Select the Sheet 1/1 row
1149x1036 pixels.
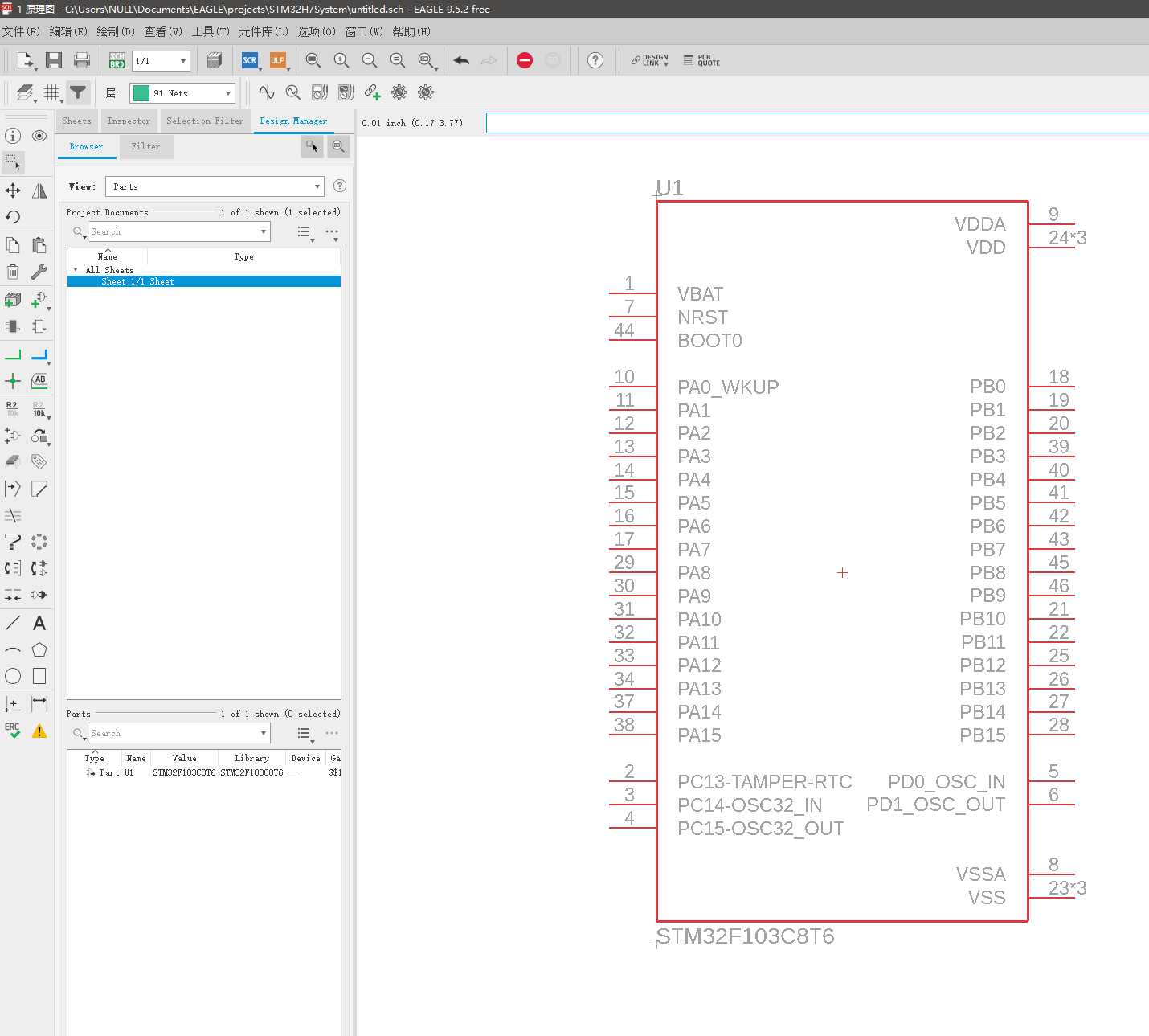(x=204, y=281)
